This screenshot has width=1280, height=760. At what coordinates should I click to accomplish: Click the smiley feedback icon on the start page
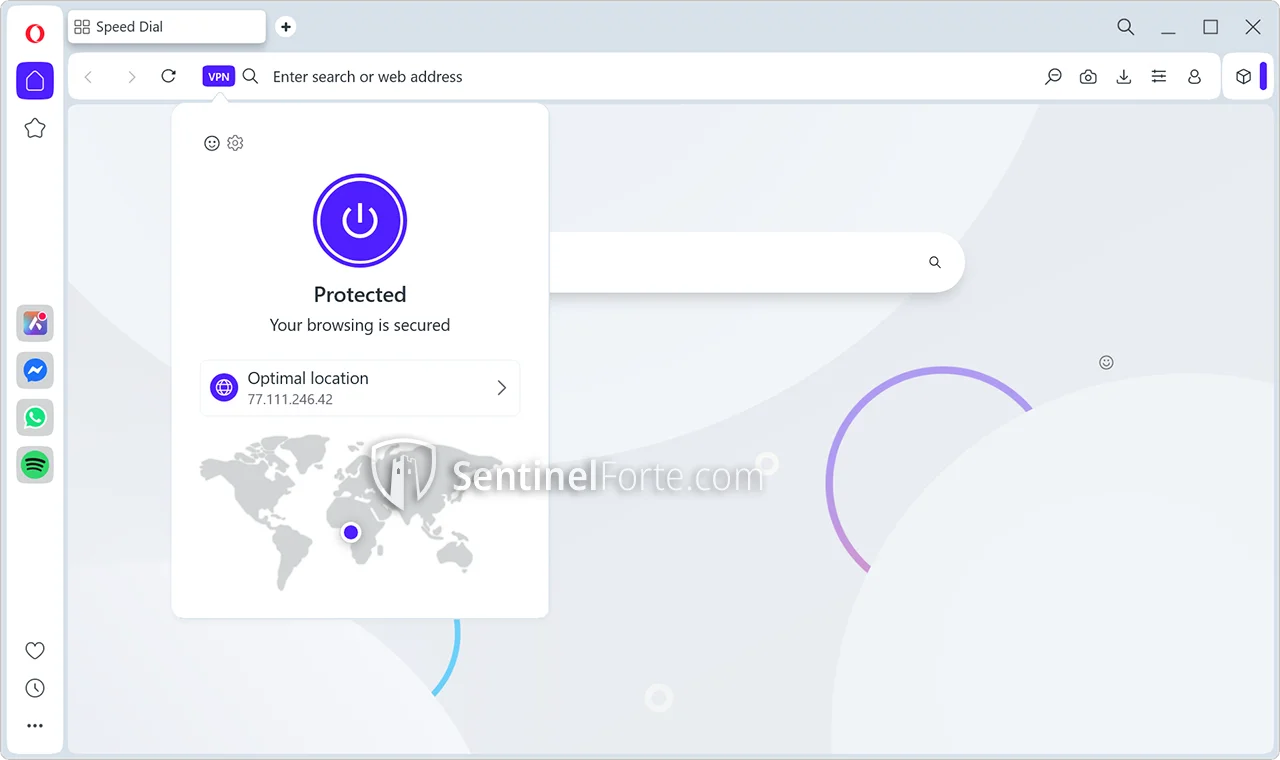[1106, 362]
